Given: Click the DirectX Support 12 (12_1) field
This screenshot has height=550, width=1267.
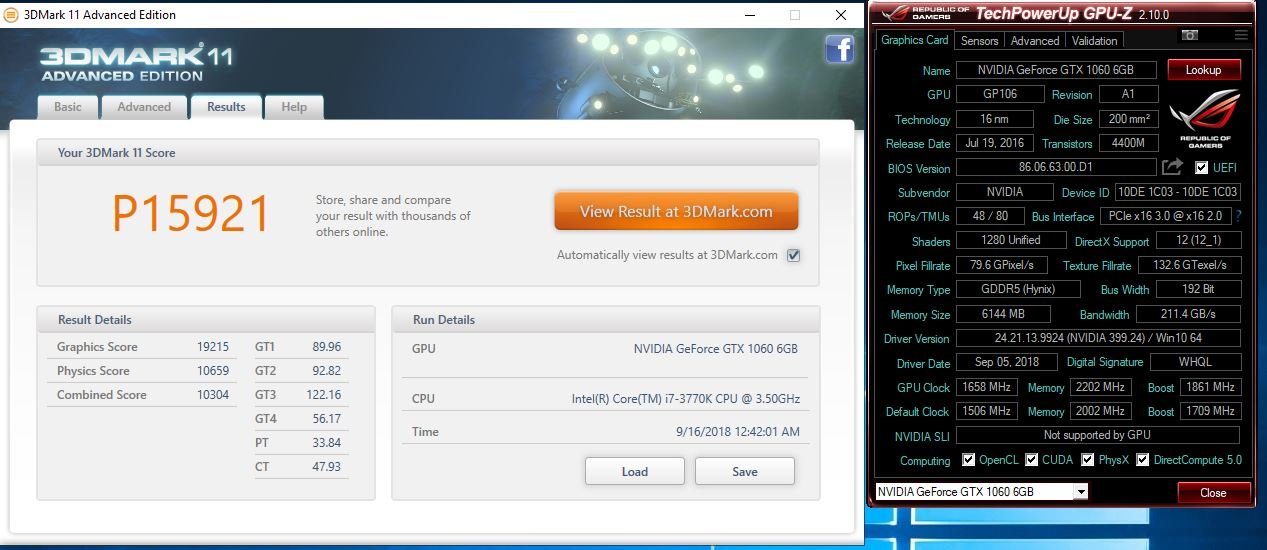Looking at the screenshot, I should point(1198,240).
